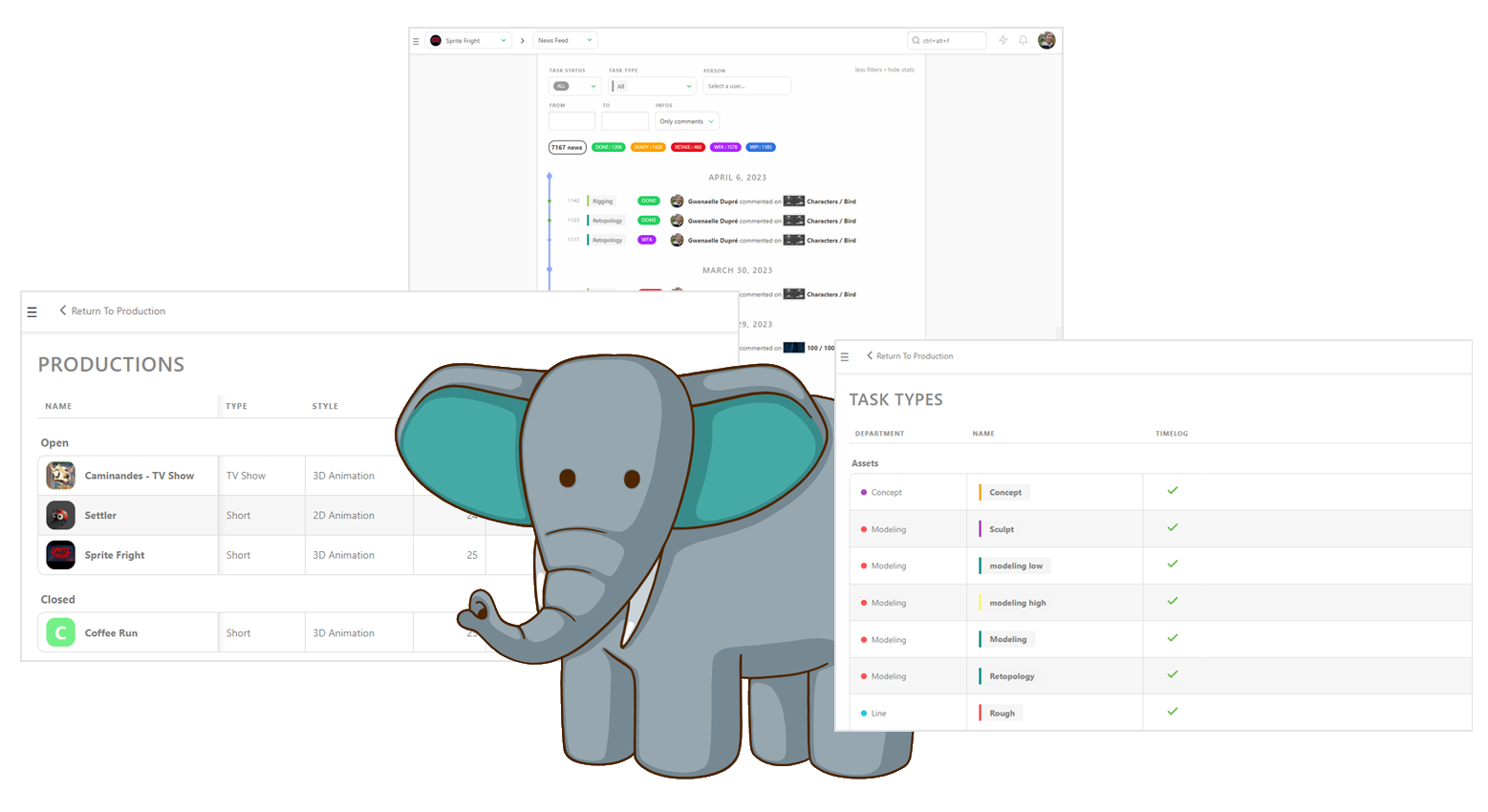Filter news by the green DONE status tag
The image size is (1488, 812).
point(609,147)
